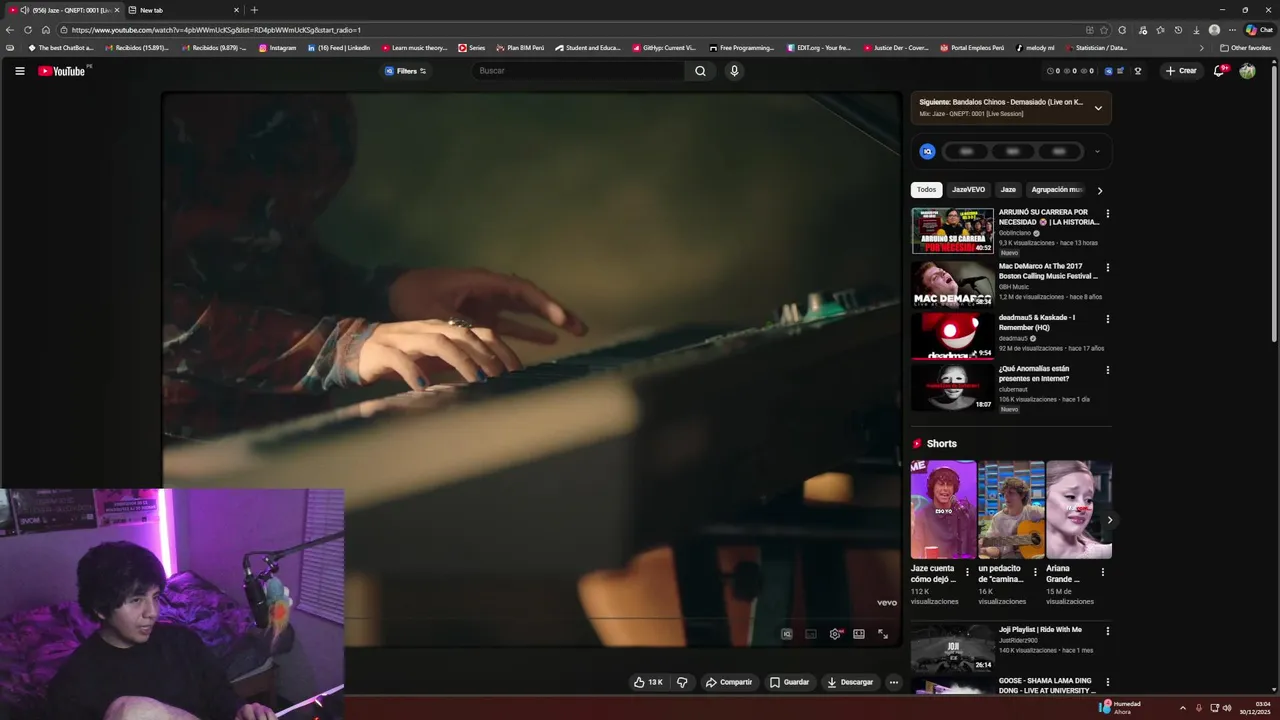Enter fullscreen in the video player
Viewport: 1280px width, 720px height.
click(883, 634)
